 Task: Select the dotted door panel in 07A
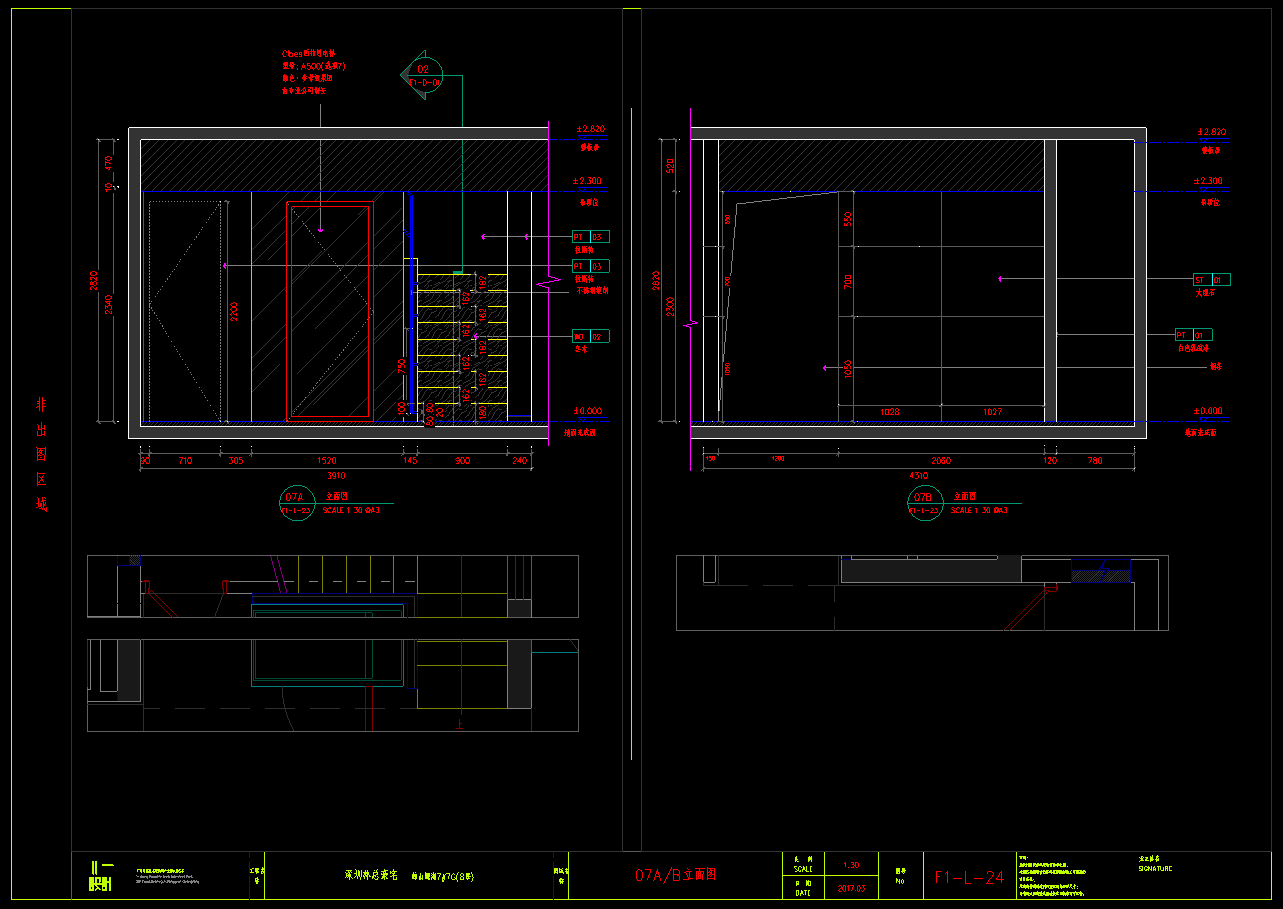tap(185, 311)
